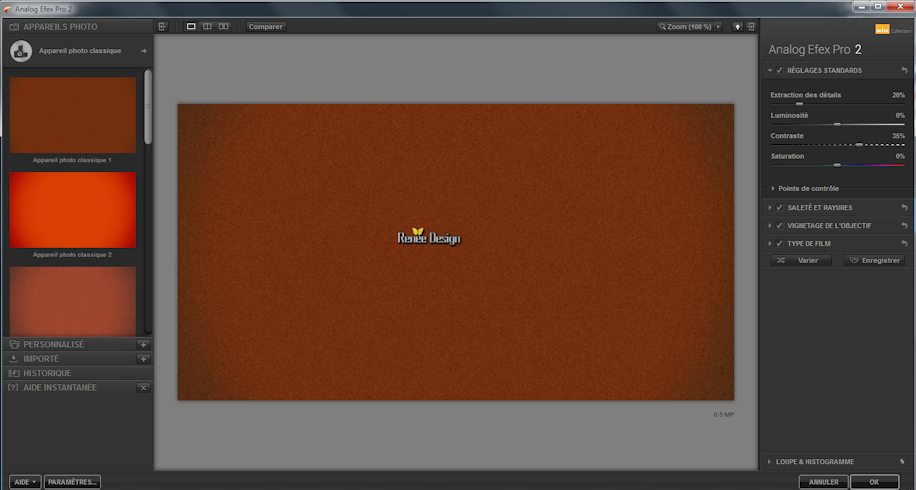Open the APPAREILS PHOTO section header
The image size is (916, 490).
pos(78,27)
